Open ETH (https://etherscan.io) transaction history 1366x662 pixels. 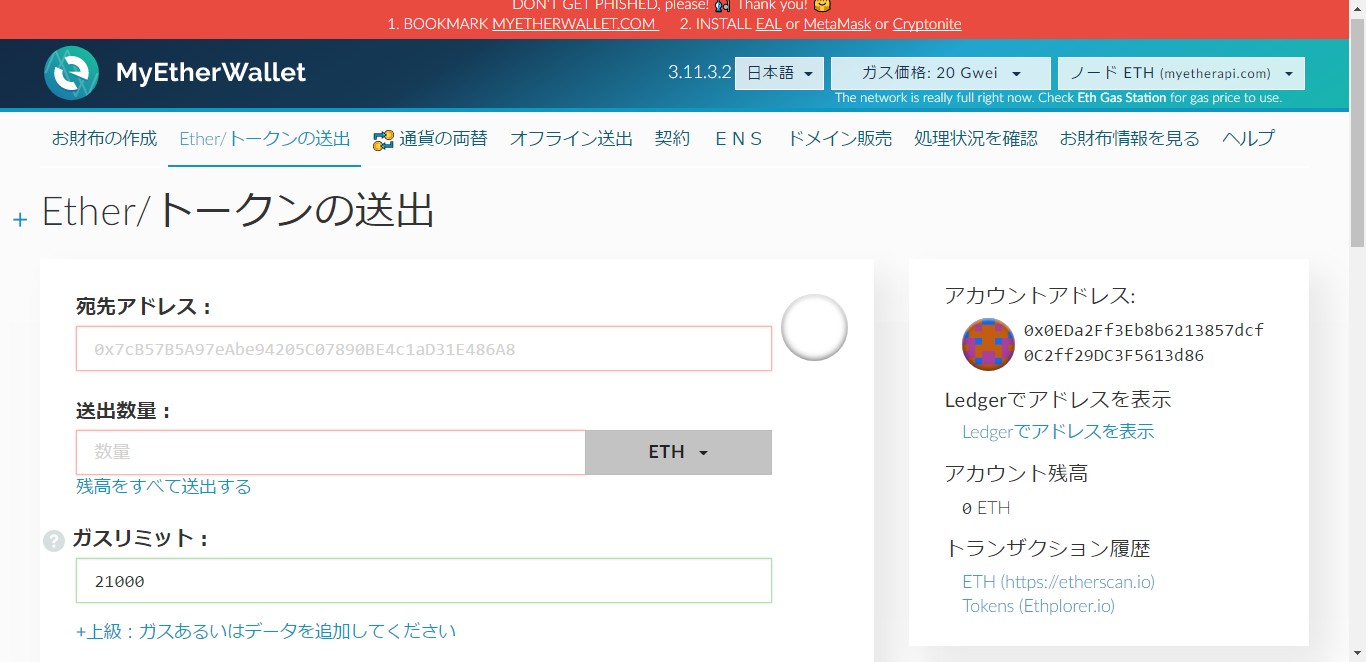(x=1058, y=581)
